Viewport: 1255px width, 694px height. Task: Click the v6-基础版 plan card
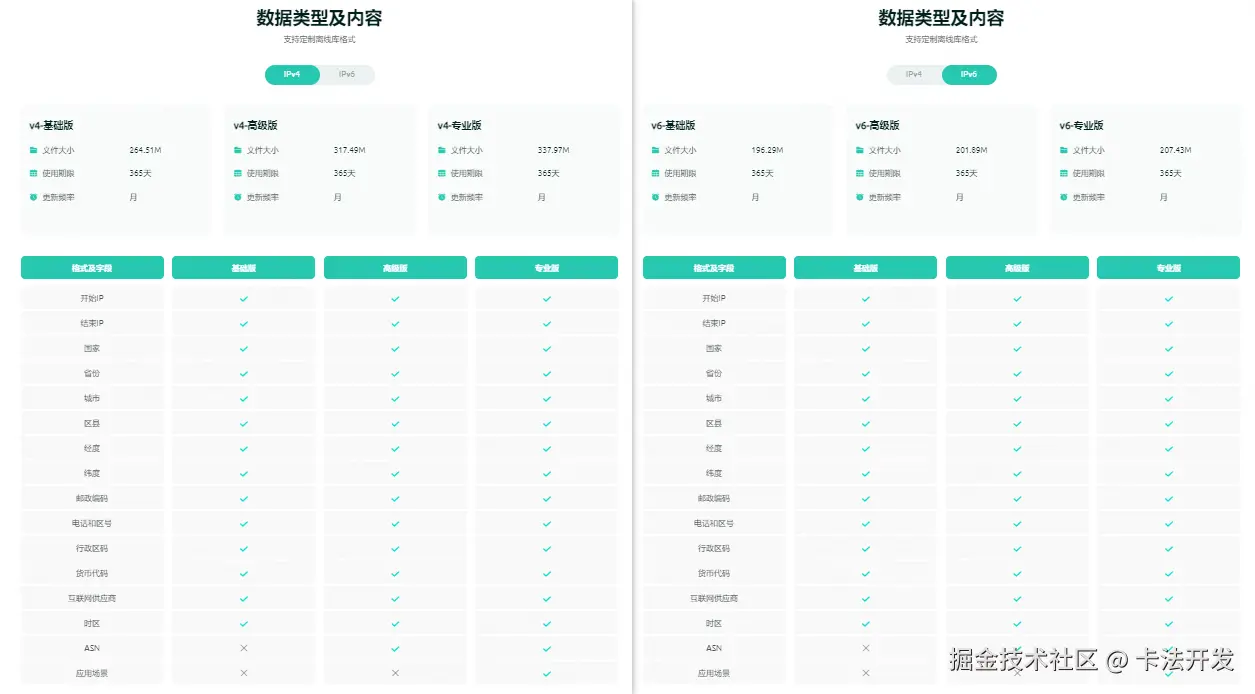pyautogui.click(x=736, y=165)
